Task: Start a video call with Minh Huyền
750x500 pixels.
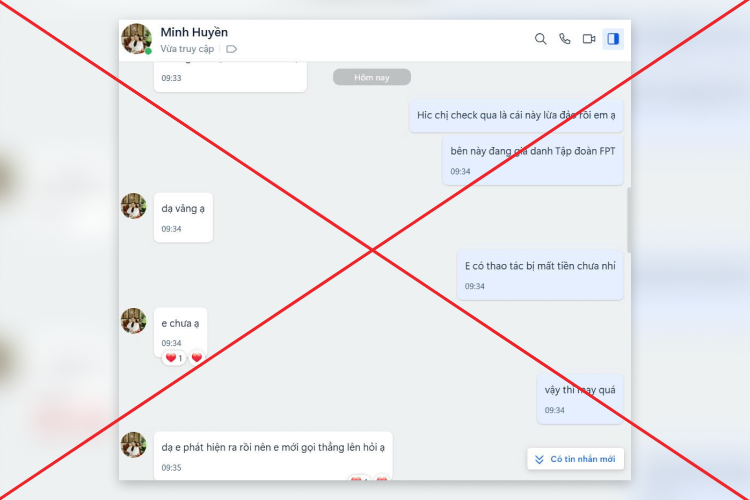Action: 589,39
